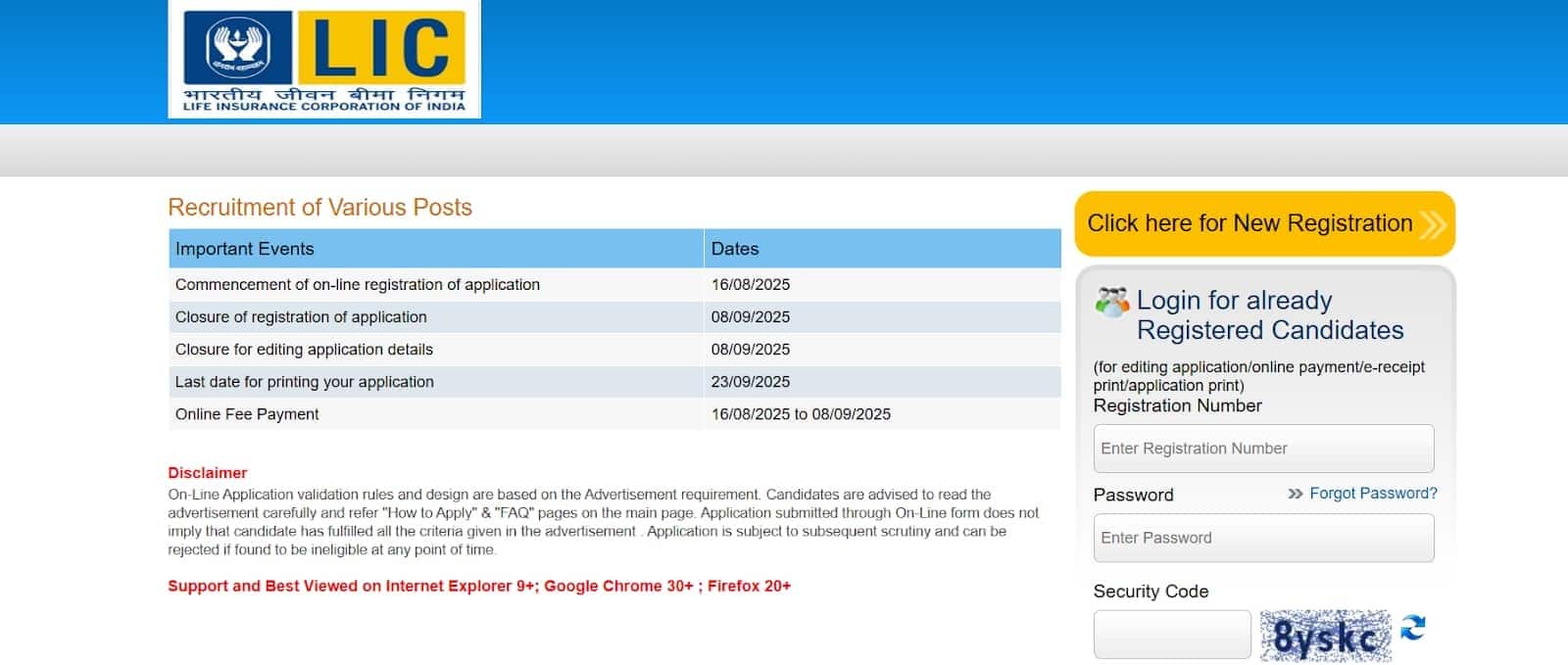Select the Closure of registration of application row
The image size is (1568, 665).
301,317
